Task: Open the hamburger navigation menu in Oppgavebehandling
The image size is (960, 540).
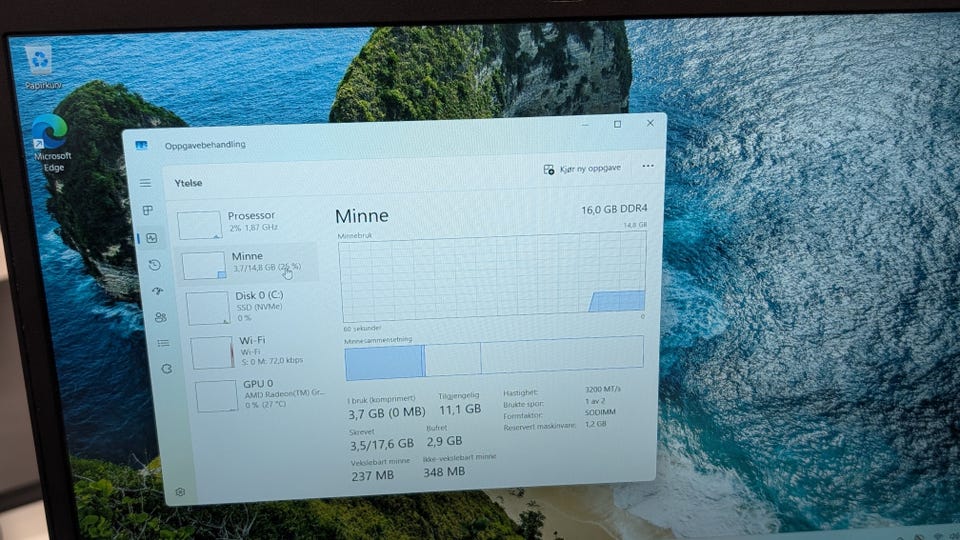Action: [145, 183]
